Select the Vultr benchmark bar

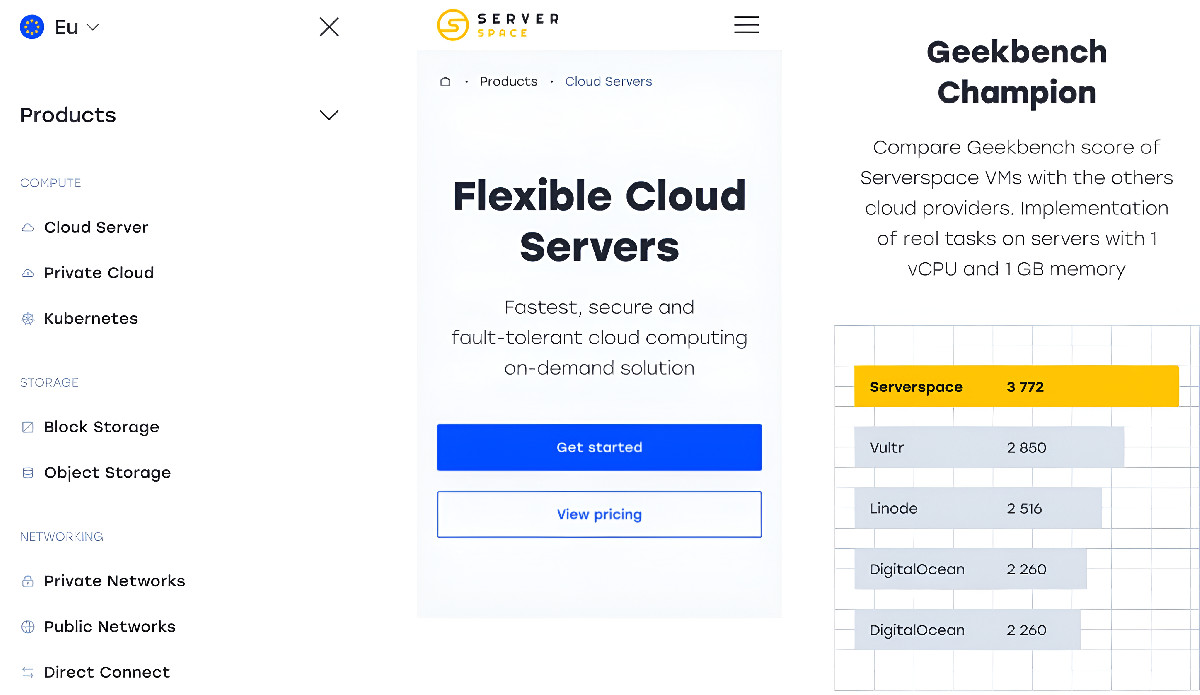click(x=988, y=448)
